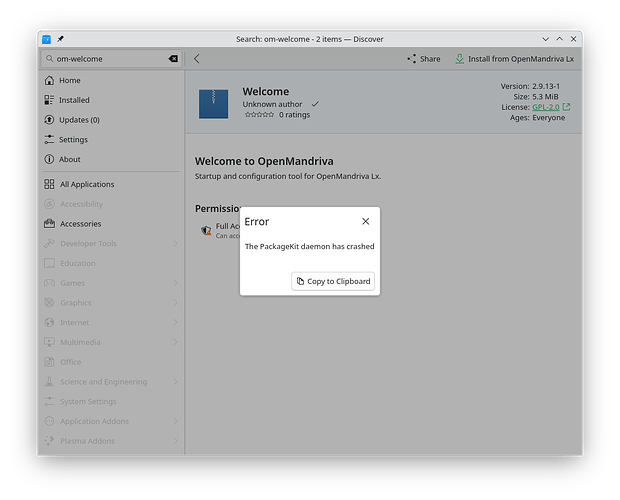Expand the Application Addons chevron

175,421
